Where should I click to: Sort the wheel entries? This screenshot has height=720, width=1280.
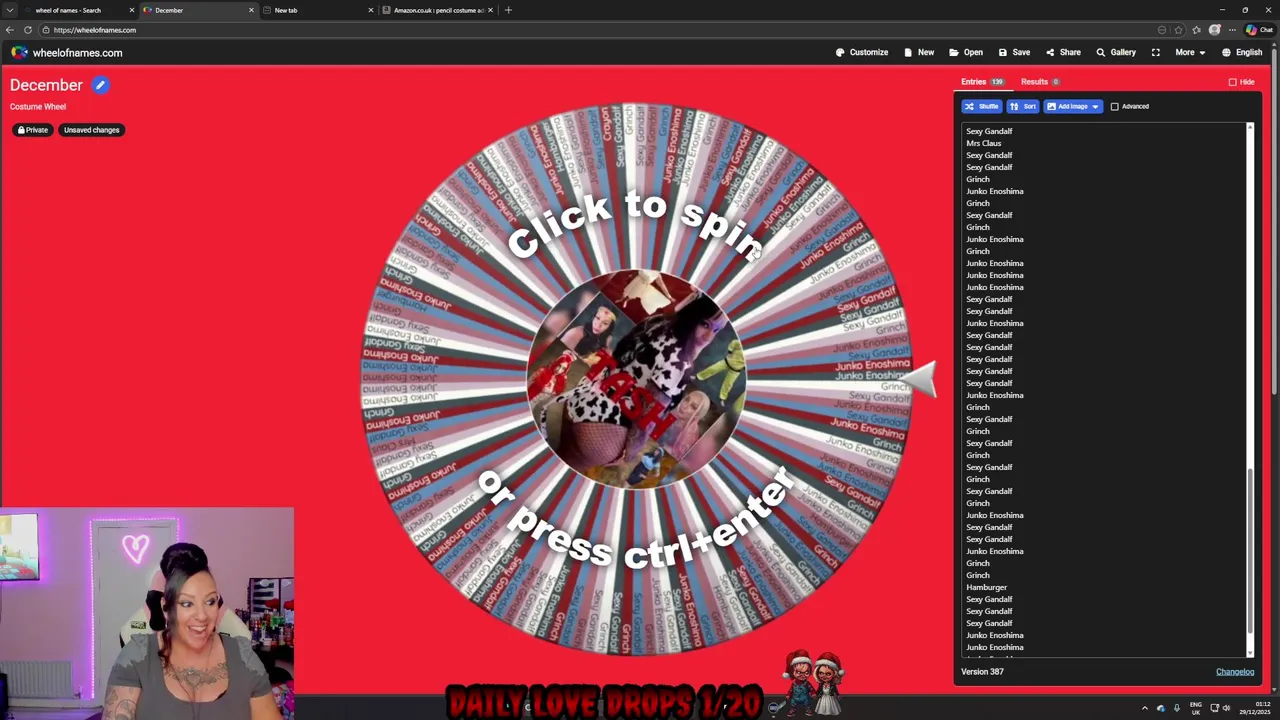[x=1022, y=106]
